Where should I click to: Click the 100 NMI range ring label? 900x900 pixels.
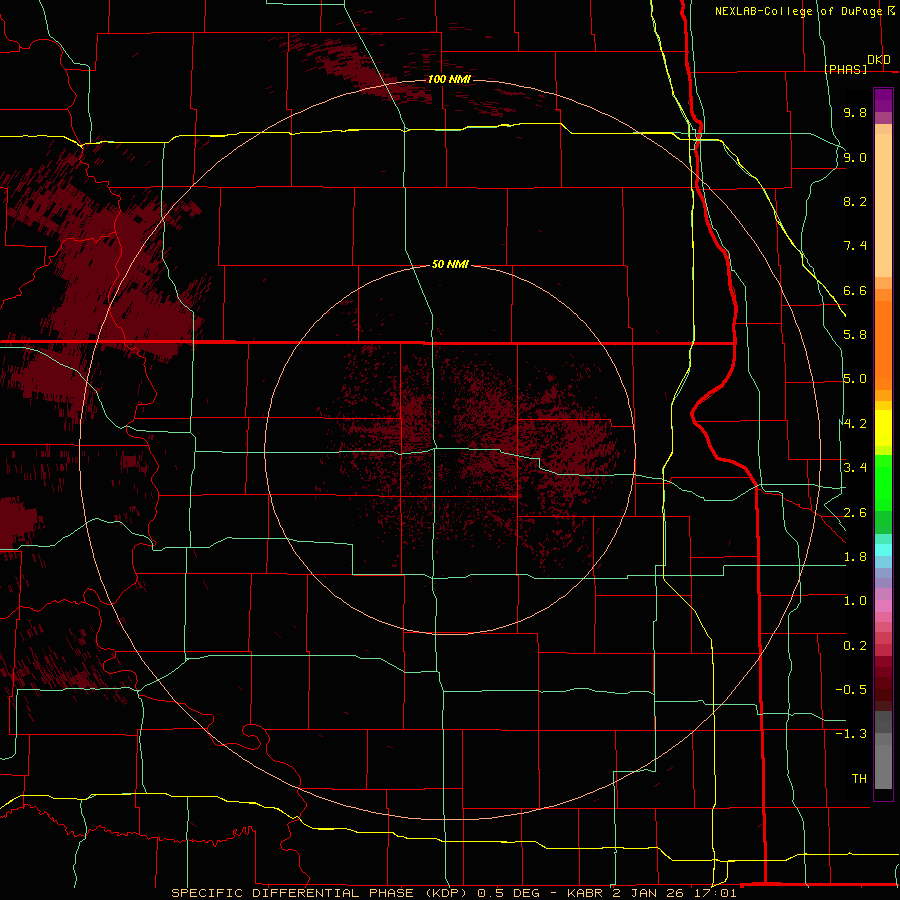(449, 79)
